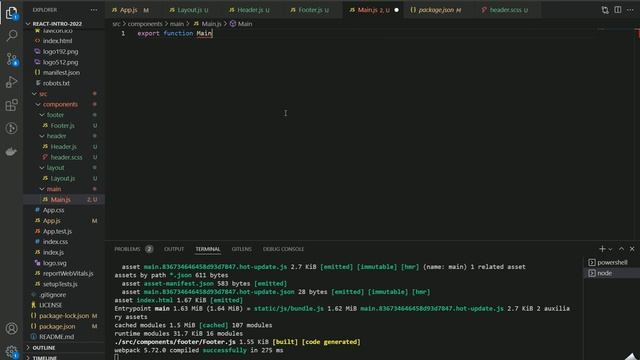Open App.css in the explorer

coord(53,210)
